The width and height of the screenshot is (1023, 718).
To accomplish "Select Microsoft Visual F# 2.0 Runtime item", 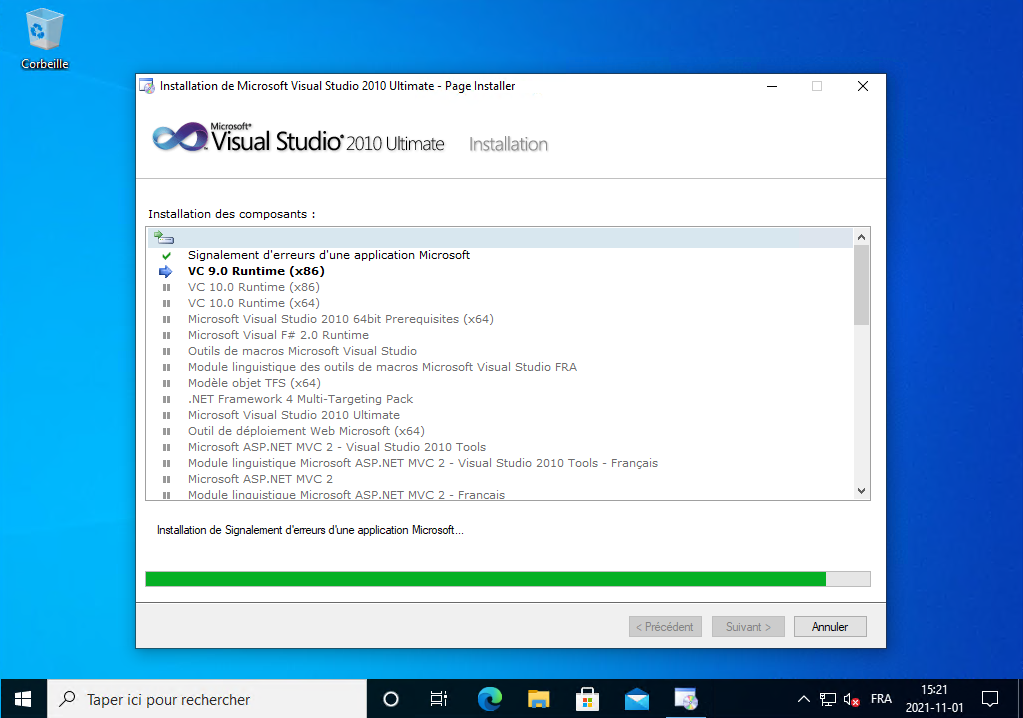I will (x=278, y=335).
